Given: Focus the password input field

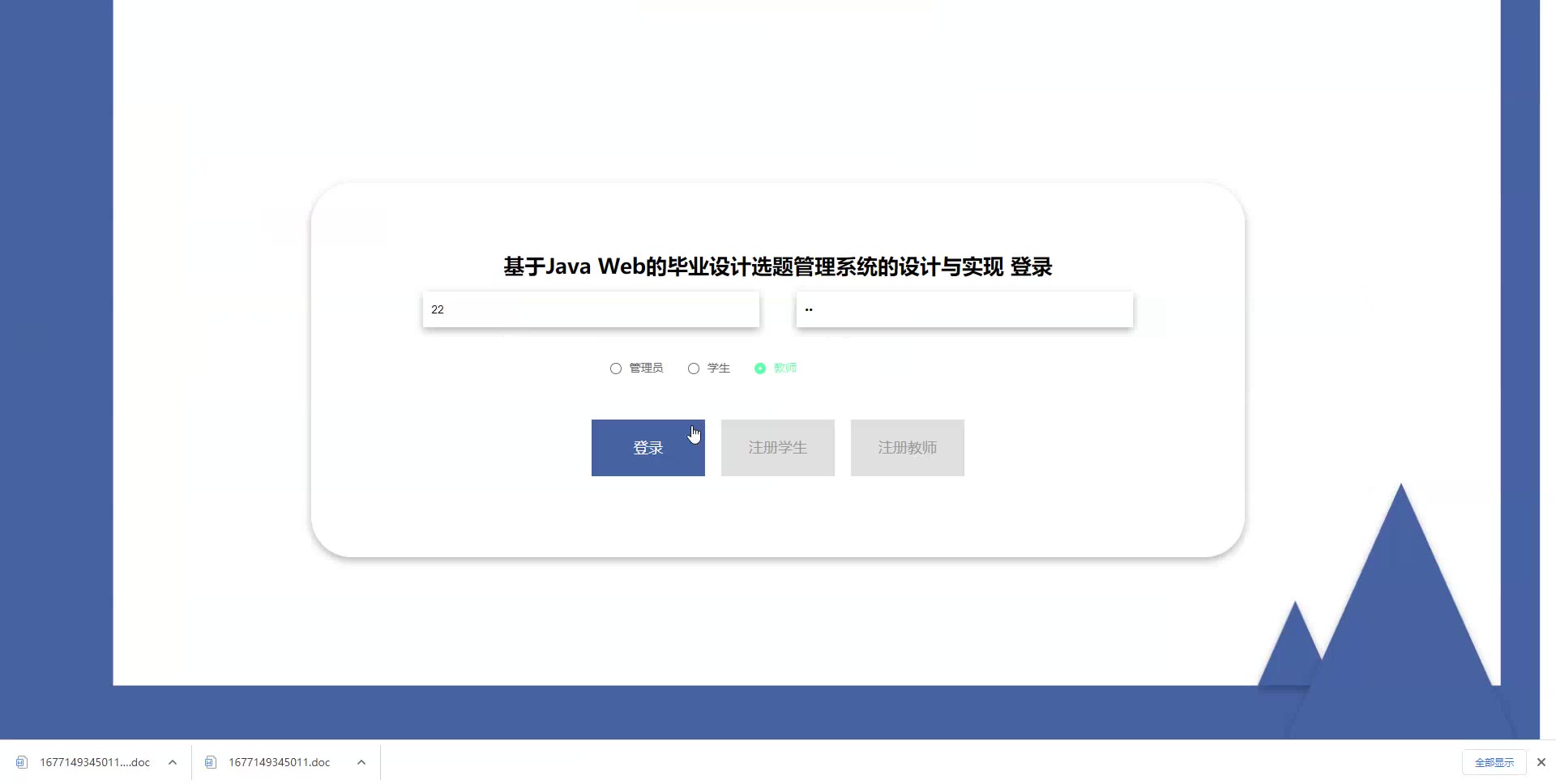Looking at the screenshot, I should click(964, 309).
